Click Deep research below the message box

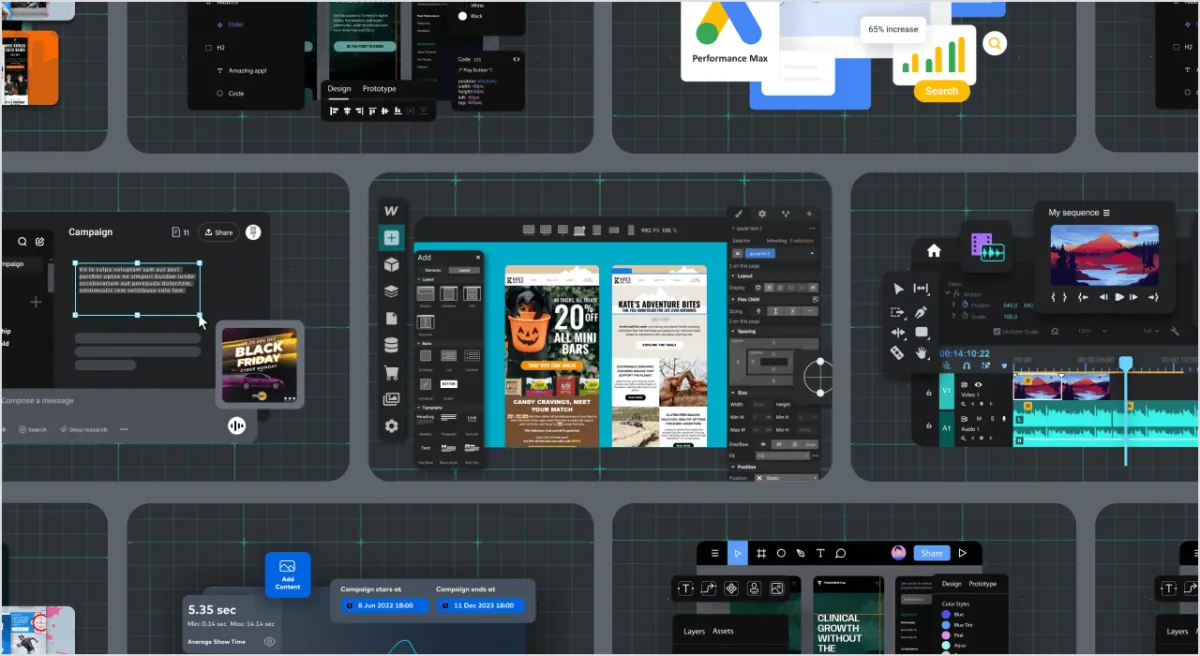pos(83,429)
